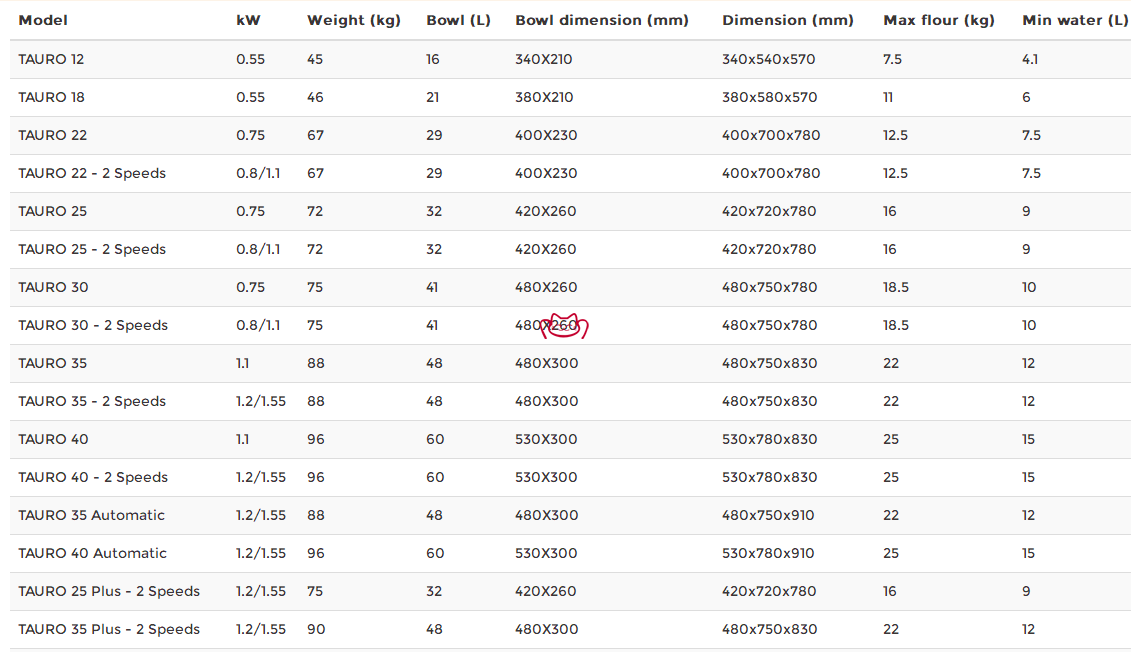Viewport: 1131px width, 652px height.
Task: Click bowl dimension 380X210
Action: point(544,97)
